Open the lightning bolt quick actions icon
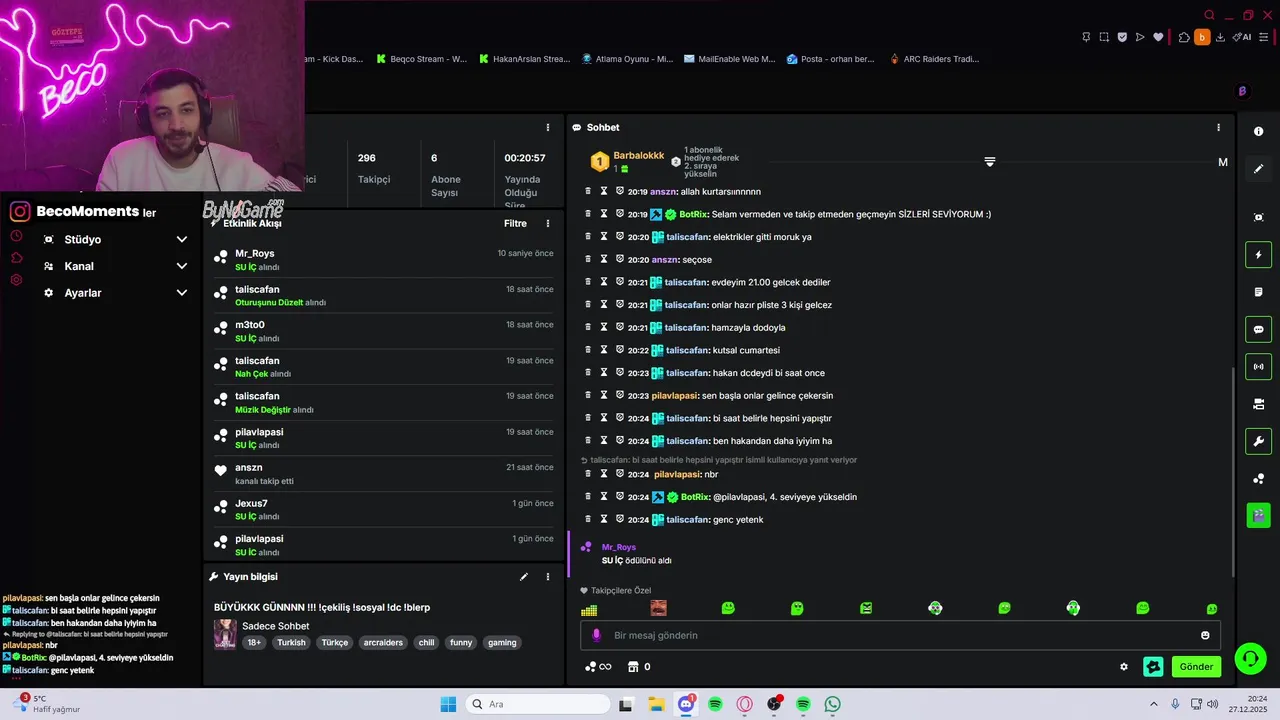Viewport: 1280px width, 720px height. pos(1258,255)
